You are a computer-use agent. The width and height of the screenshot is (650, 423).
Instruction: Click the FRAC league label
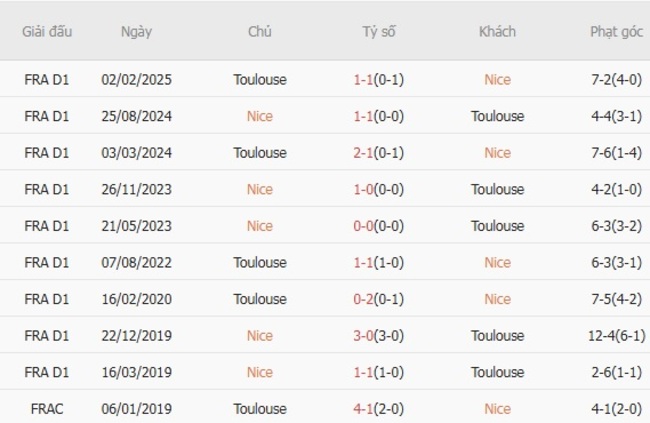click(46, 409)
